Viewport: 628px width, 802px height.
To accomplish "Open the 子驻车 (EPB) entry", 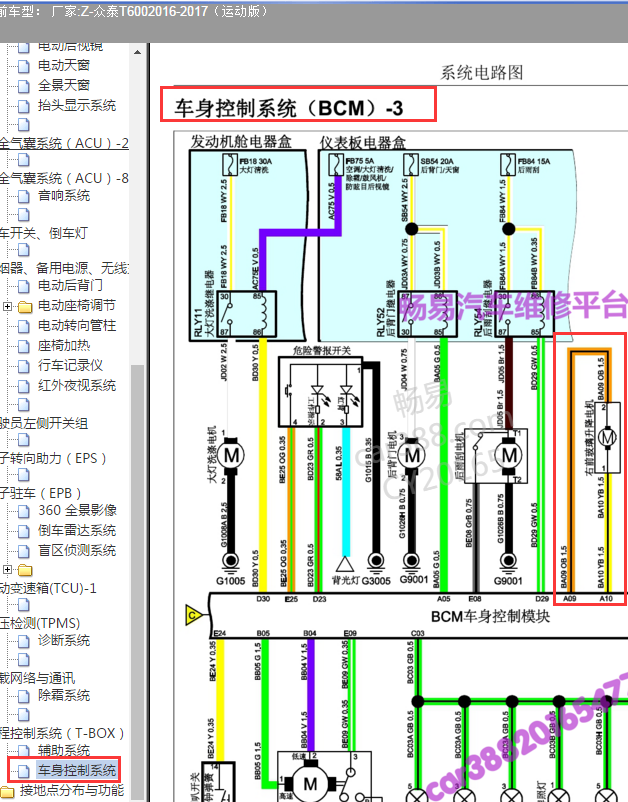I will coord(41,493).
